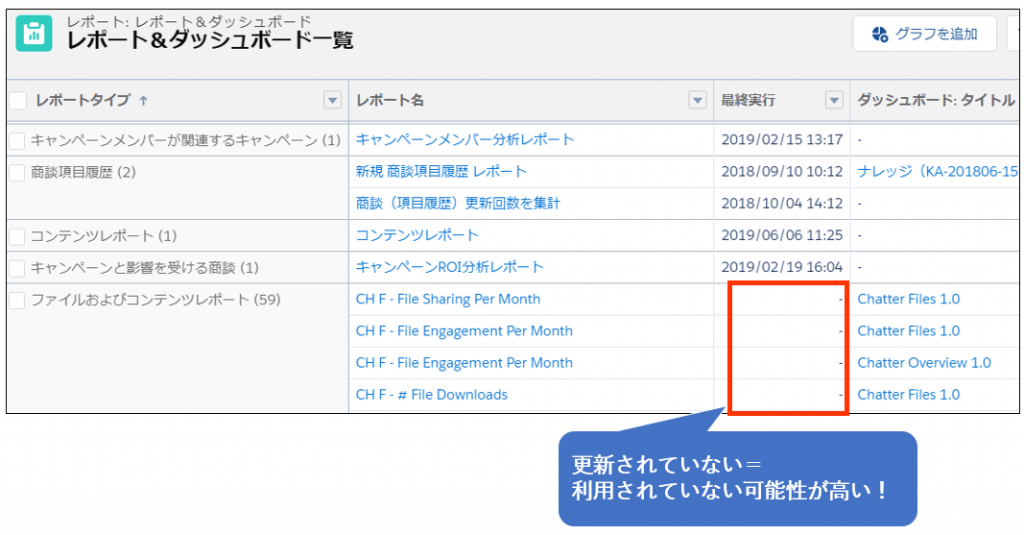Click the レポート＆ダッシュボード一覧 page title
This screenshot has height=535, width=1024.
(x=210, y=41)
